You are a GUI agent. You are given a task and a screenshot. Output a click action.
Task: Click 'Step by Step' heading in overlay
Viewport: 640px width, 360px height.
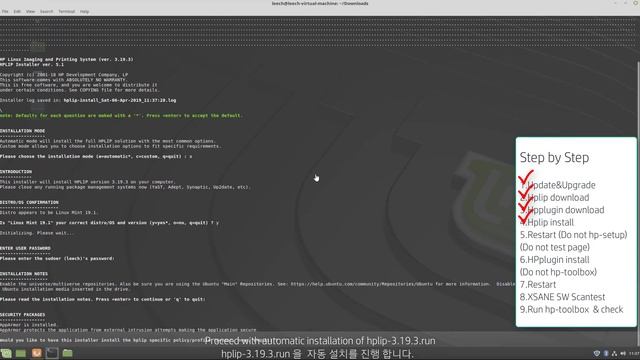pyautogui.click(x=554, y=158)
